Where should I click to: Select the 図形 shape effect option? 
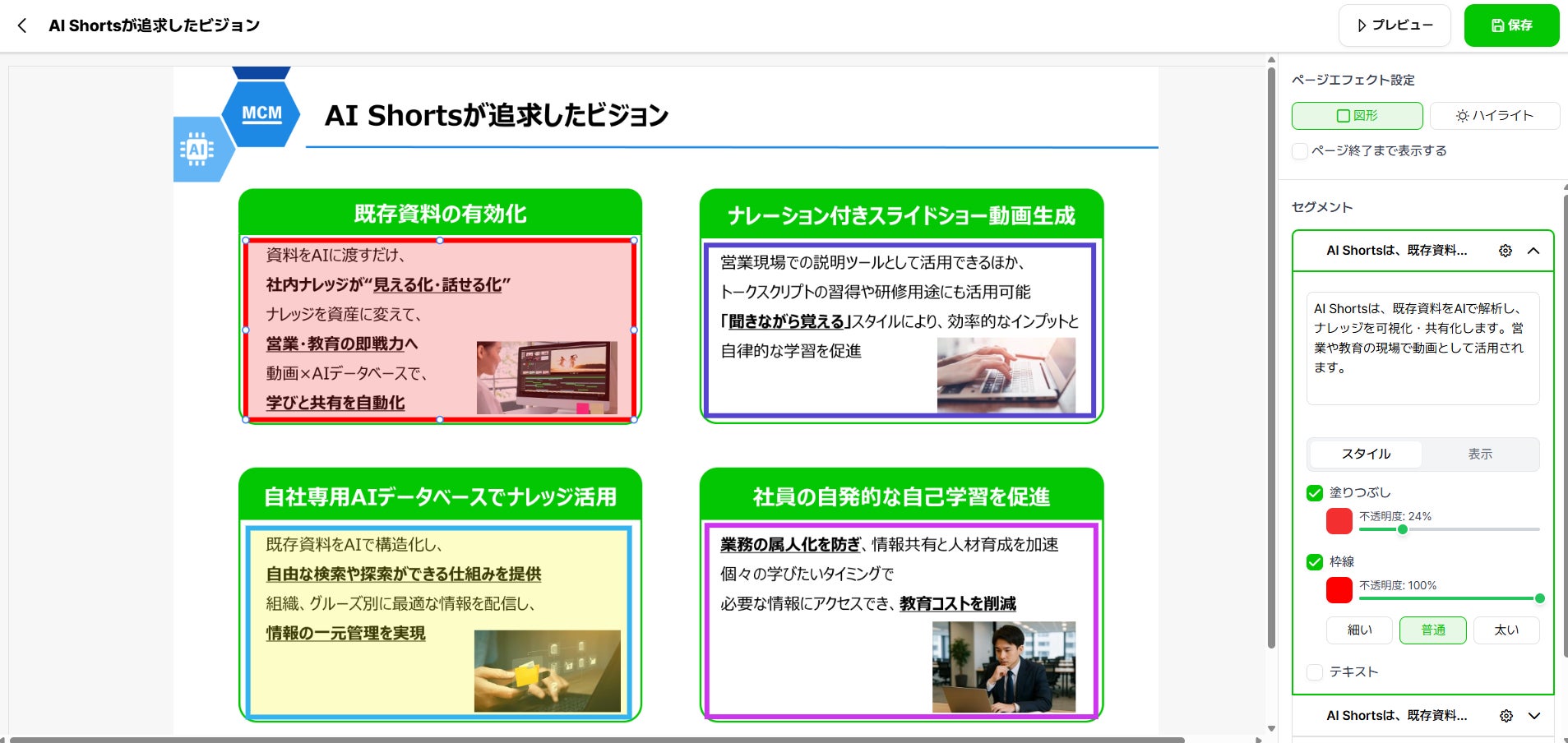[x=1357, y=116]
